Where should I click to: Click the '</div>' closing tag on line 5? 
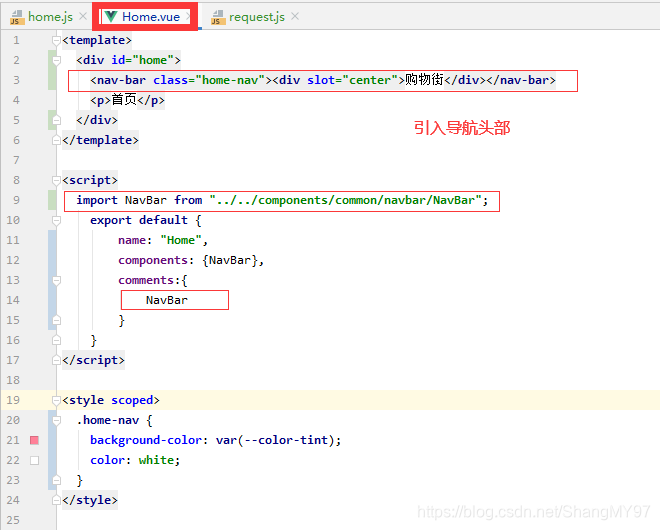click(x=97, y=120)
